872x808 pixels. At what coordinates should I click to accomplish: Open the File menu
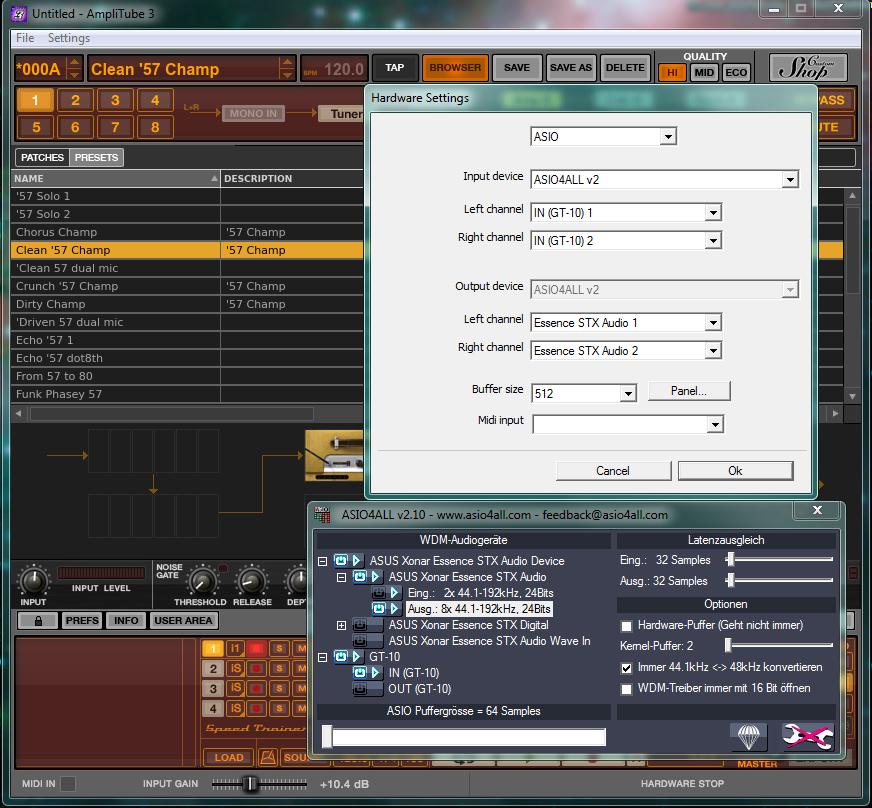point(25,38)
